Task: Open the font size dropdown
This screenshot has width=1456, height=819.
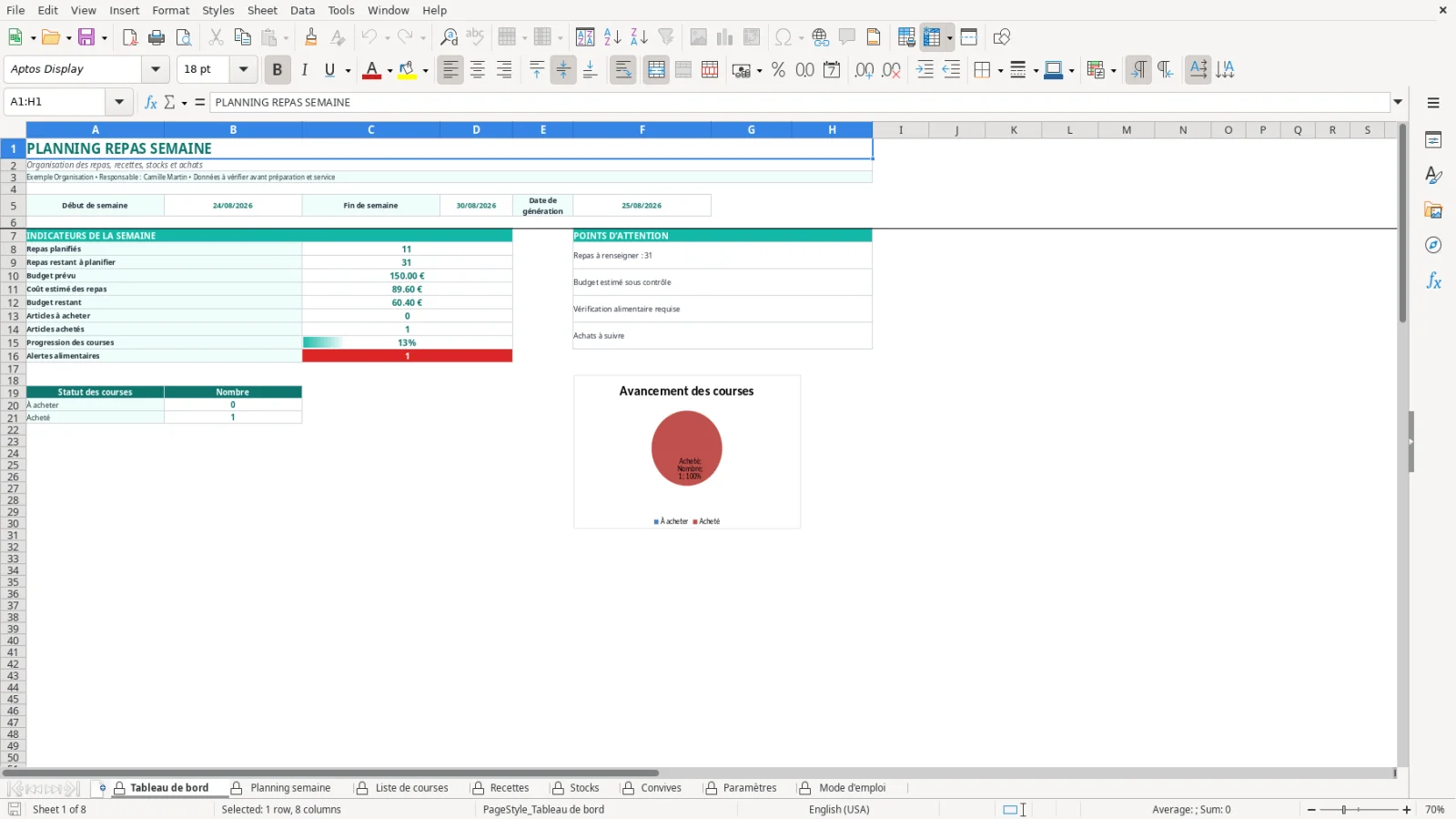Action: (x=243, y=69)
